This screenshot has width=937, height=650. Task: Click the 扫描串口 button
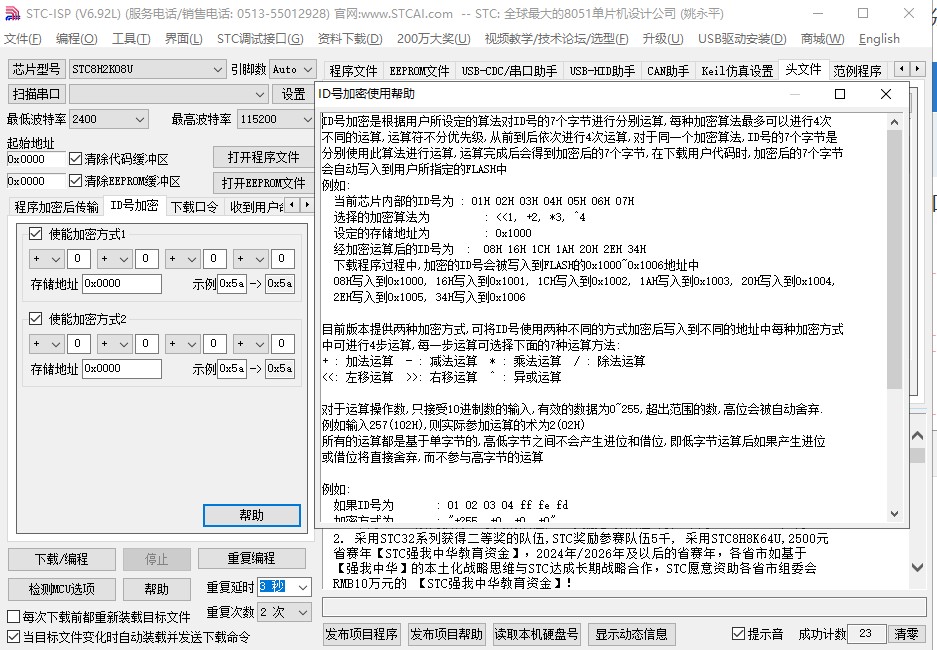[36, 94]
